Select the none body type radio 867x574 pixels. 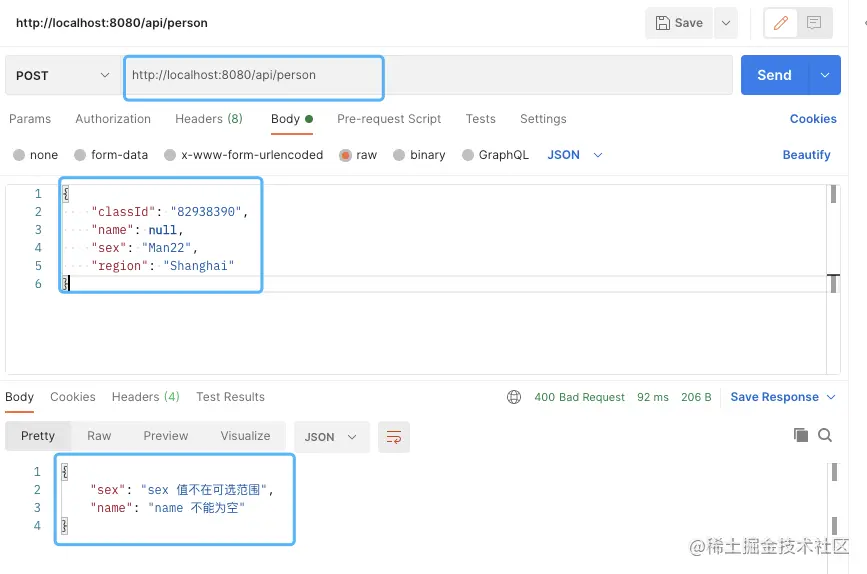pyautogui.click(x=19, y=155)
